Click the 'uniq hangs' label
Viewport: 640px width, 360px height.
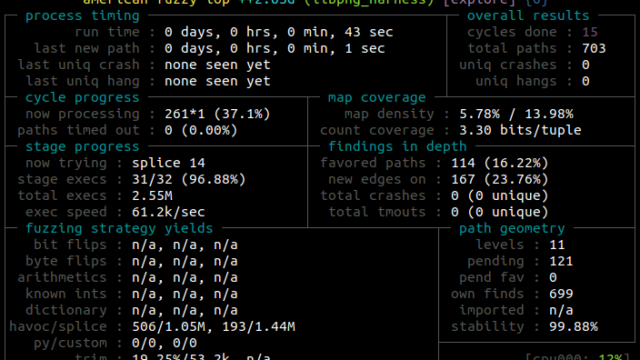(x=516, y=81)
